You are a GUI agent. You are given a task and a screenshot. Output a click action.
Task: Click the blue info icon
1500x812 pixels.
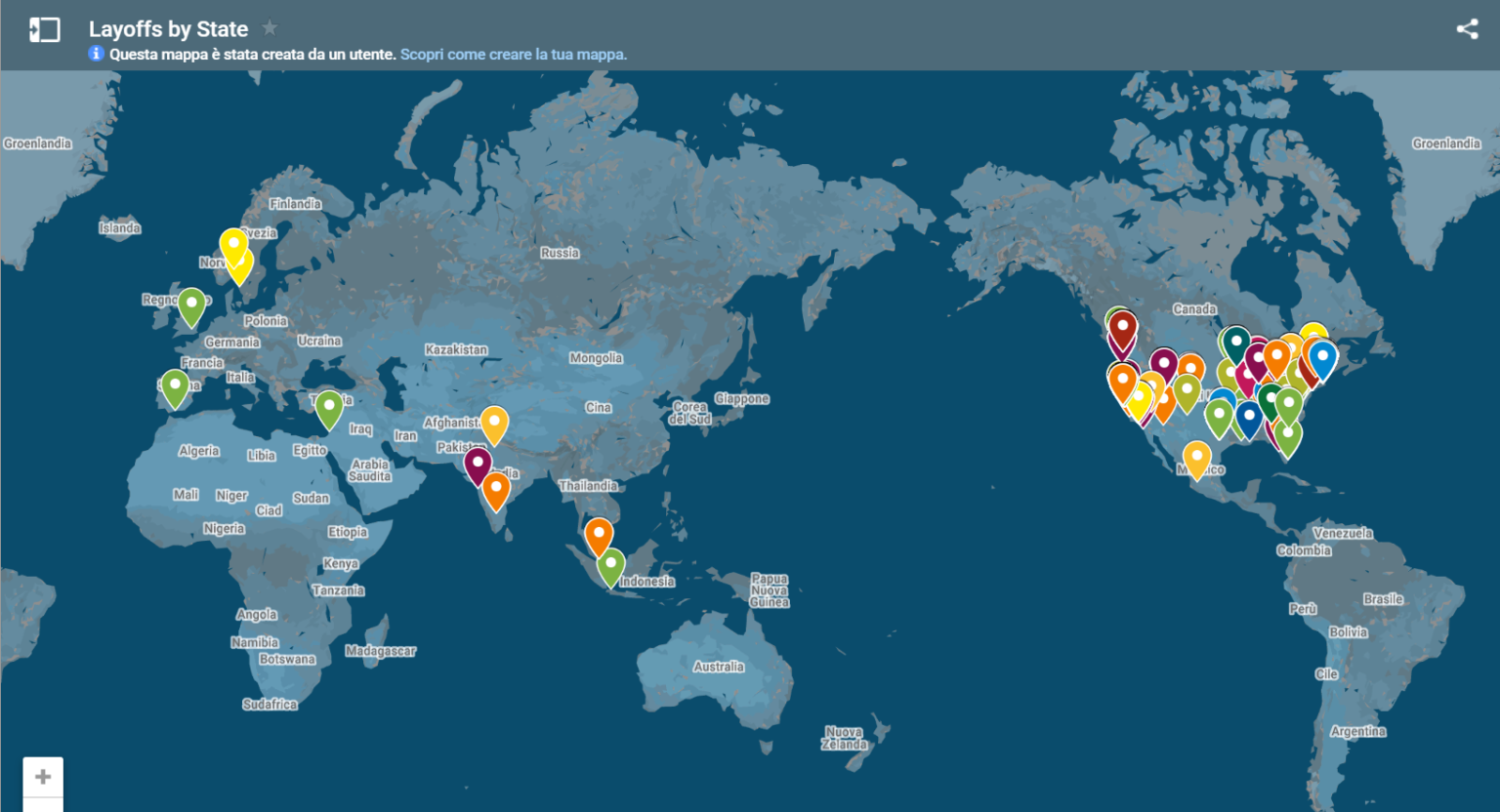coord(97,54)
